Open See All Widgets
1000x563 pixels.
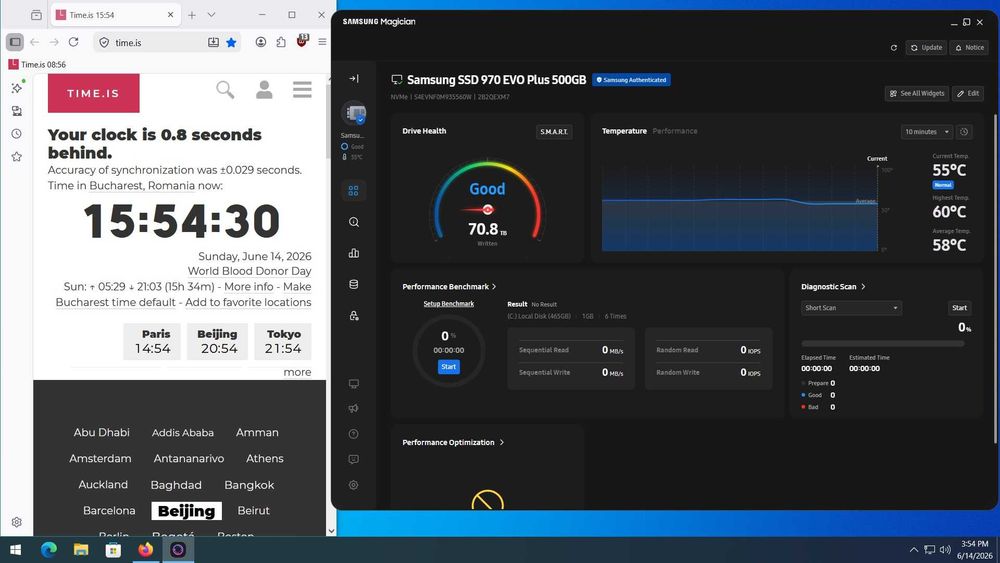[917, 93]
